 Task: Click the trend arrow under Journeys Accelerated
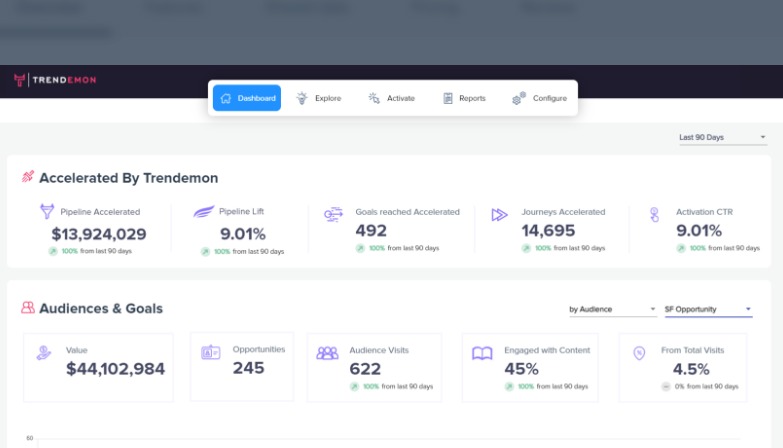click(526, 248)
